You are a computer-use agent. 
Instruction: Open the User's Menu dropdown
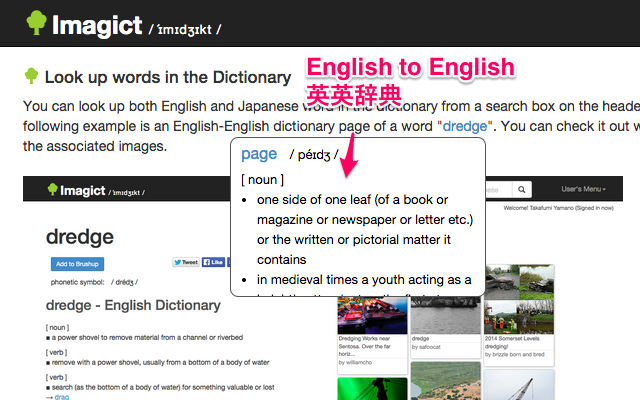pos(583,189)
